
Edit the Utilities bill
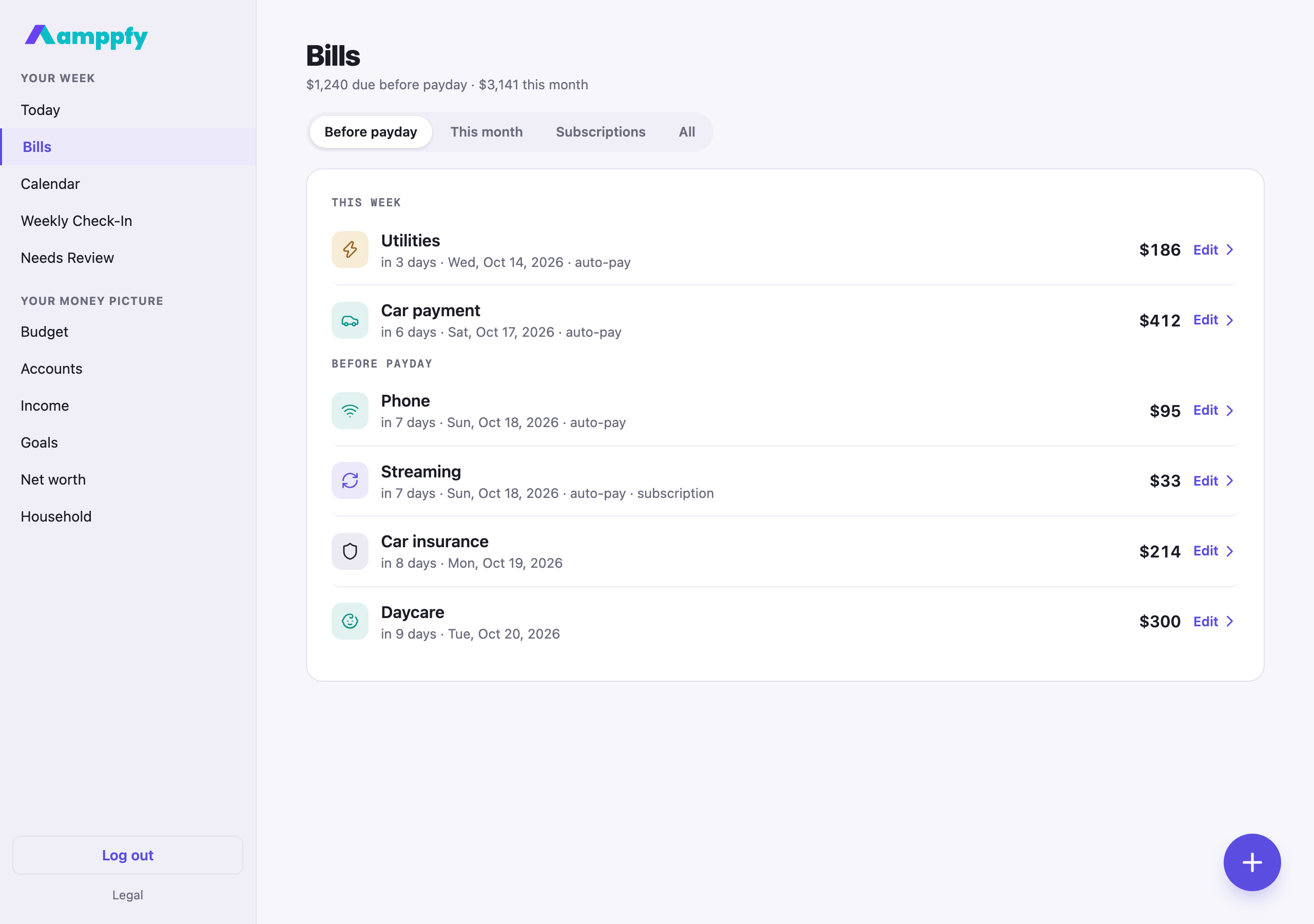point(1205,249)
